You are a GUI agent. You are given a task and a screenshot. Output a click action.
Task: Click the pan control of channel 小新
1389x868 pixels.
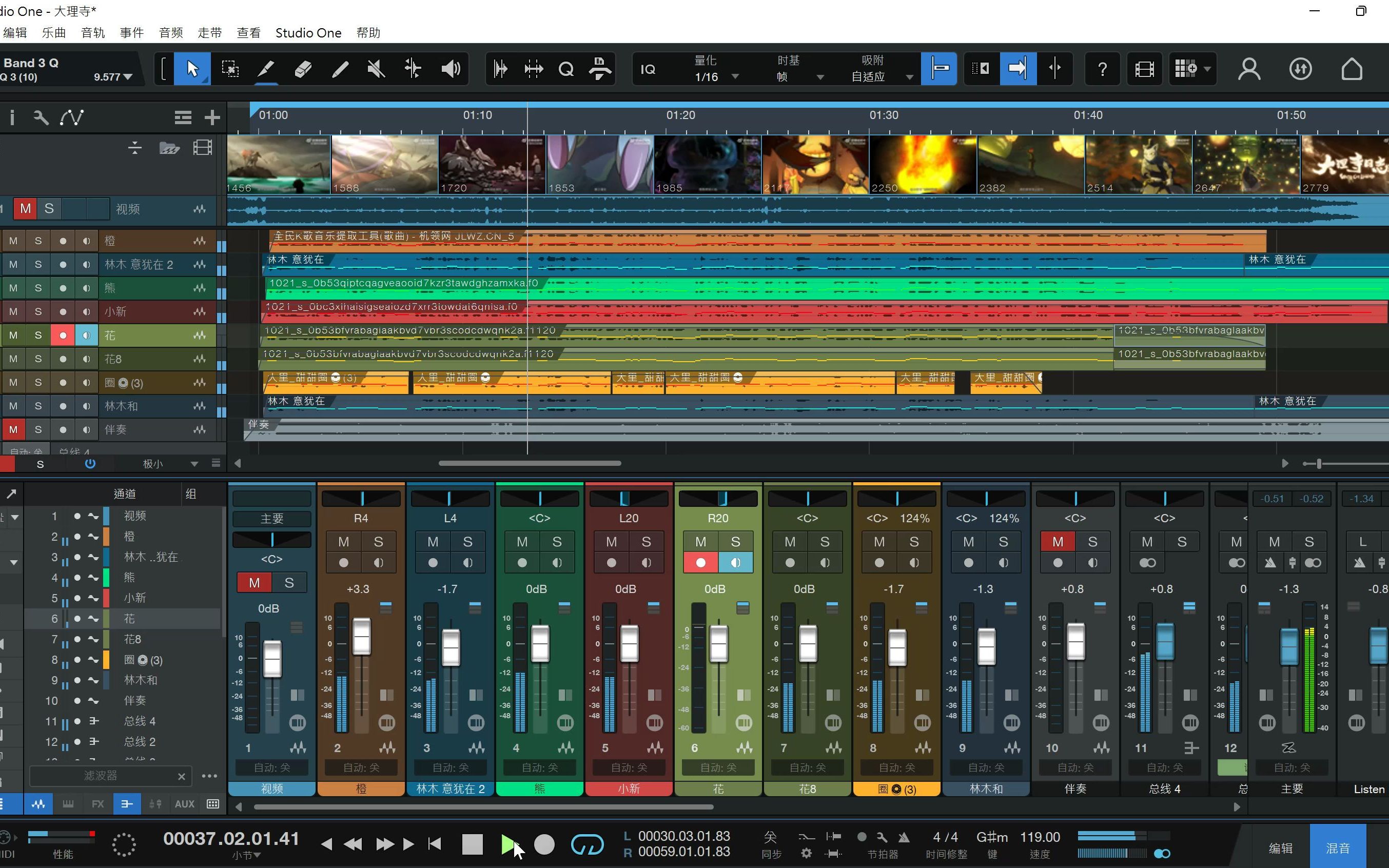(629, 498)
